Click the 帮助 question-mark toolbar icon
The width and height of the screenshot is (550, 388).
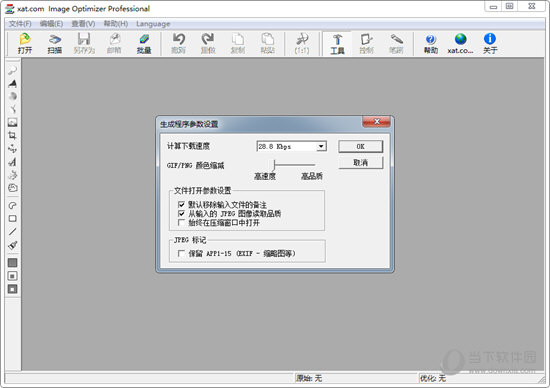point(431,43)
